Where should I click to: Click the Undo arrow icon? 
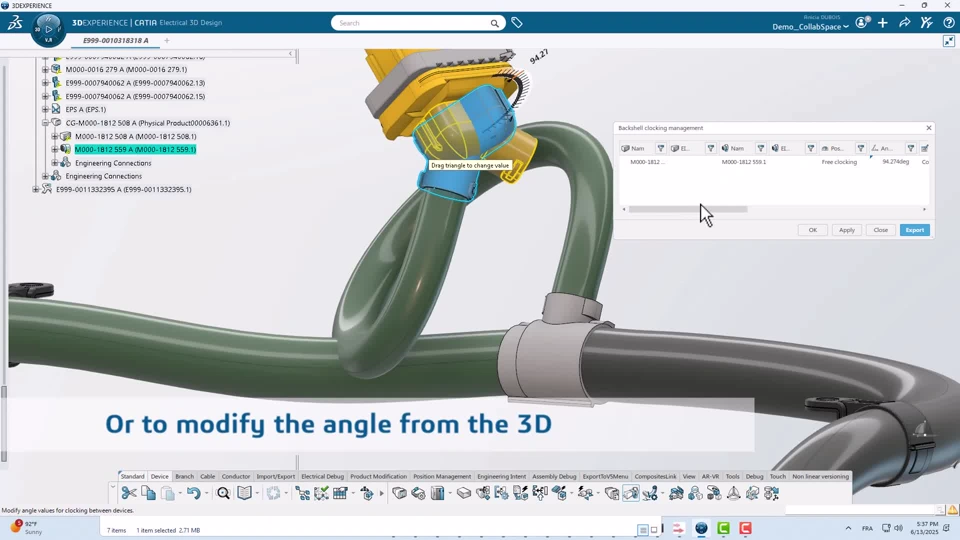click(193, 493)
